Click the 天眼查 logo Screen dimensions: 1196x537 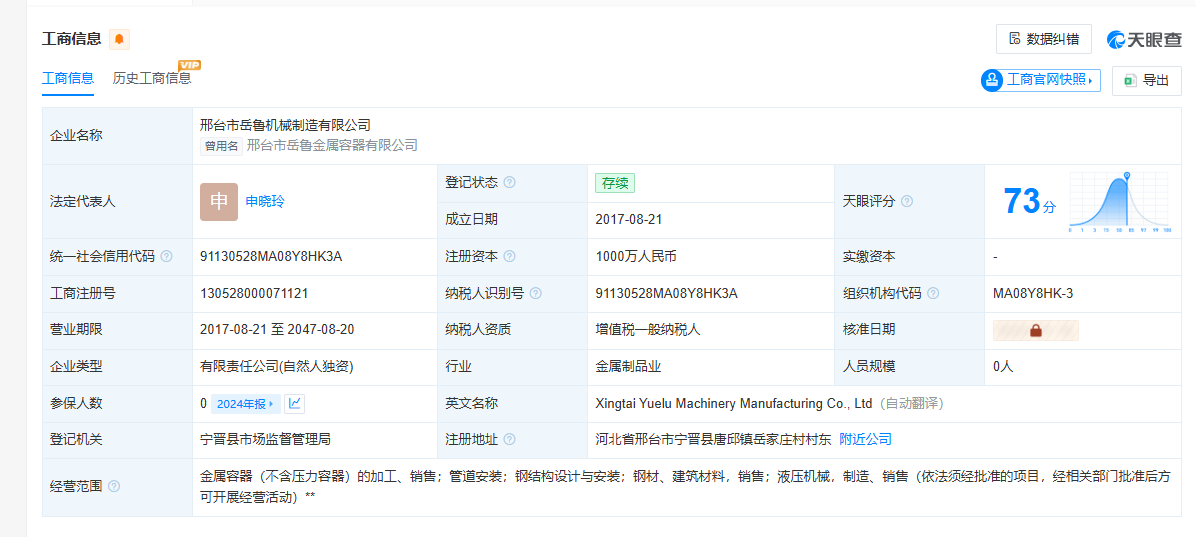click(1144, 39)
